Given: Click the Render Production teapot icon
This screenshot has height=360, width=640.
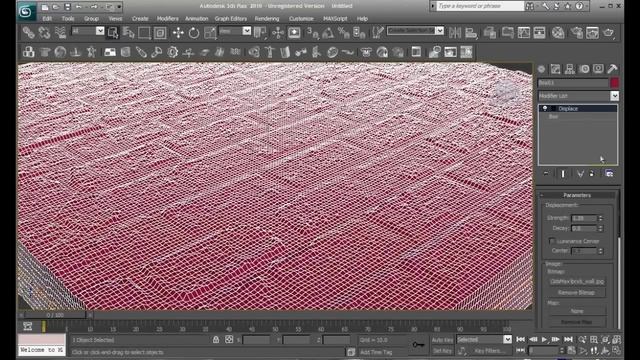Looking at the screenshot, I should pyautogui.click(x=609, y=33).
